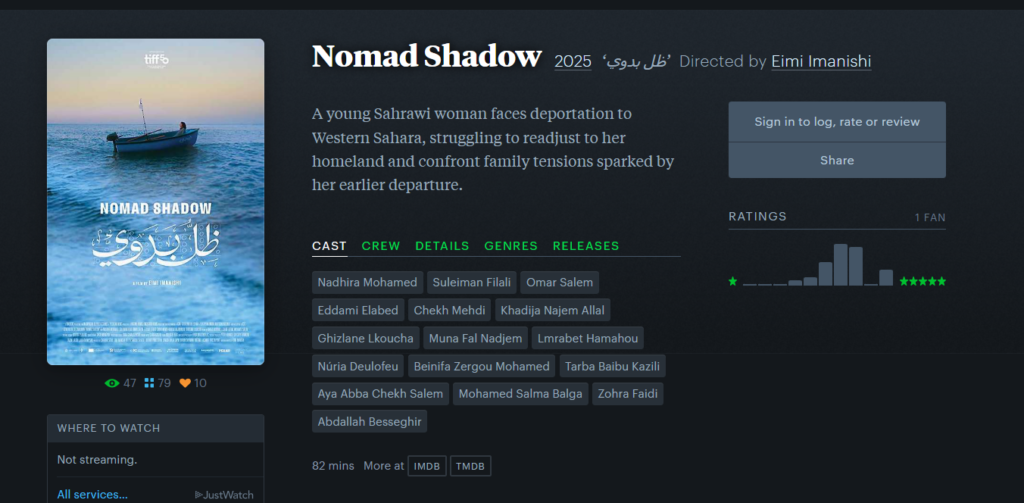Viewport: 1024px width, 503px height.
Task: Click the single green star icon
Action: [733, 281]
